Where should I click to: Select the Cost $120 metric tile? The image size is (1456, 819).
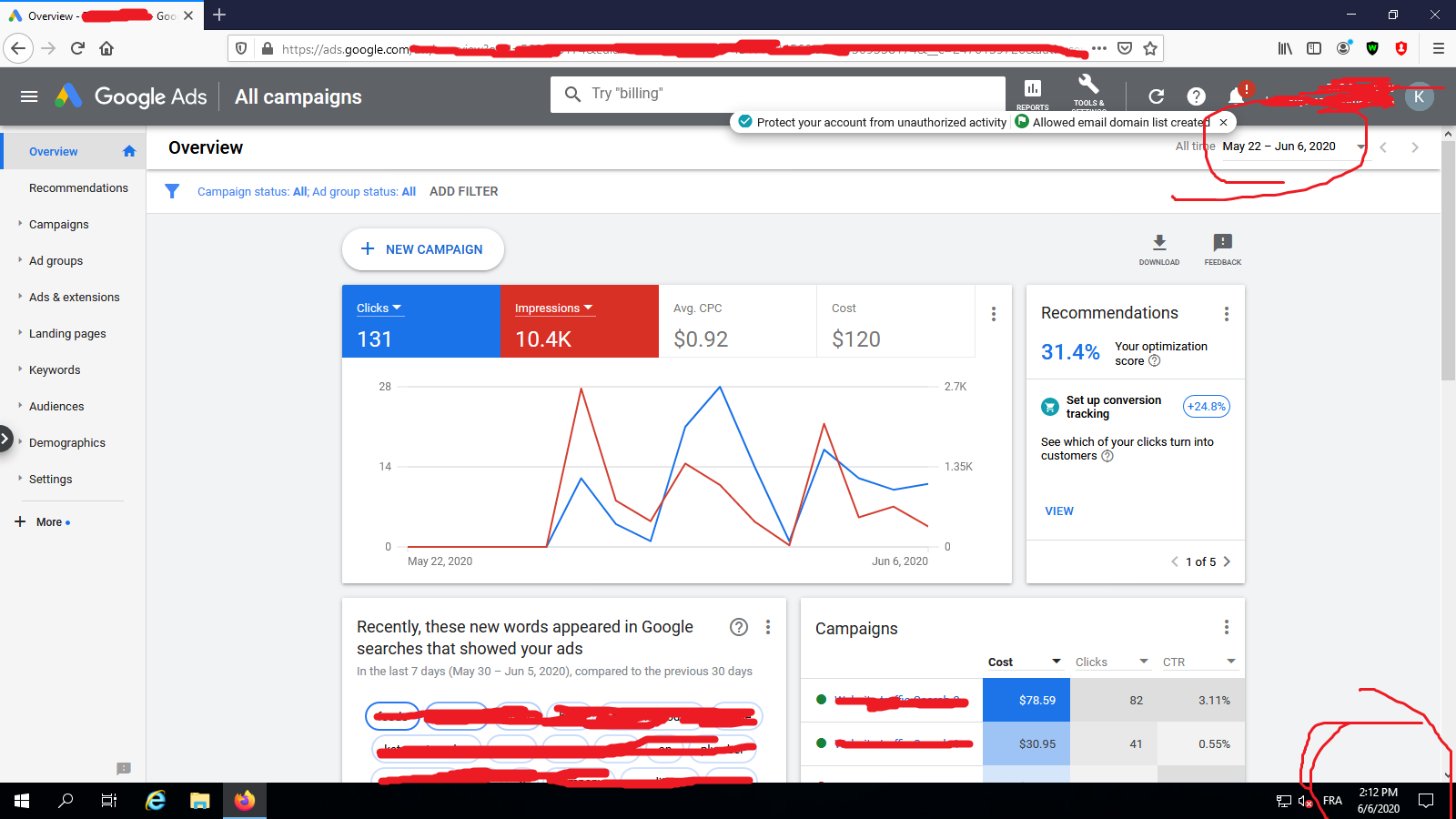[x=895, y=321]
